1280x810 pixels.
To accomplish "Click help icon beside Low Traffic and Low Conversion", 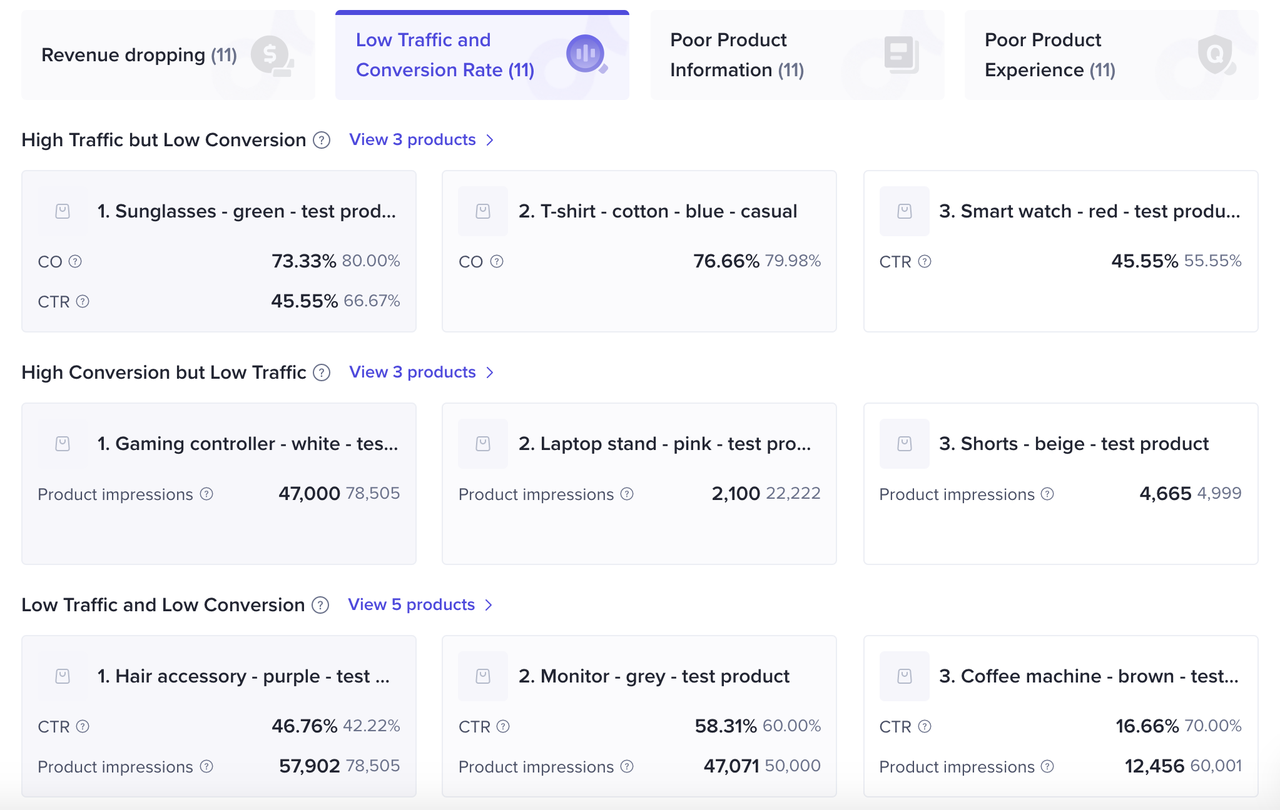I will point(320,605).
